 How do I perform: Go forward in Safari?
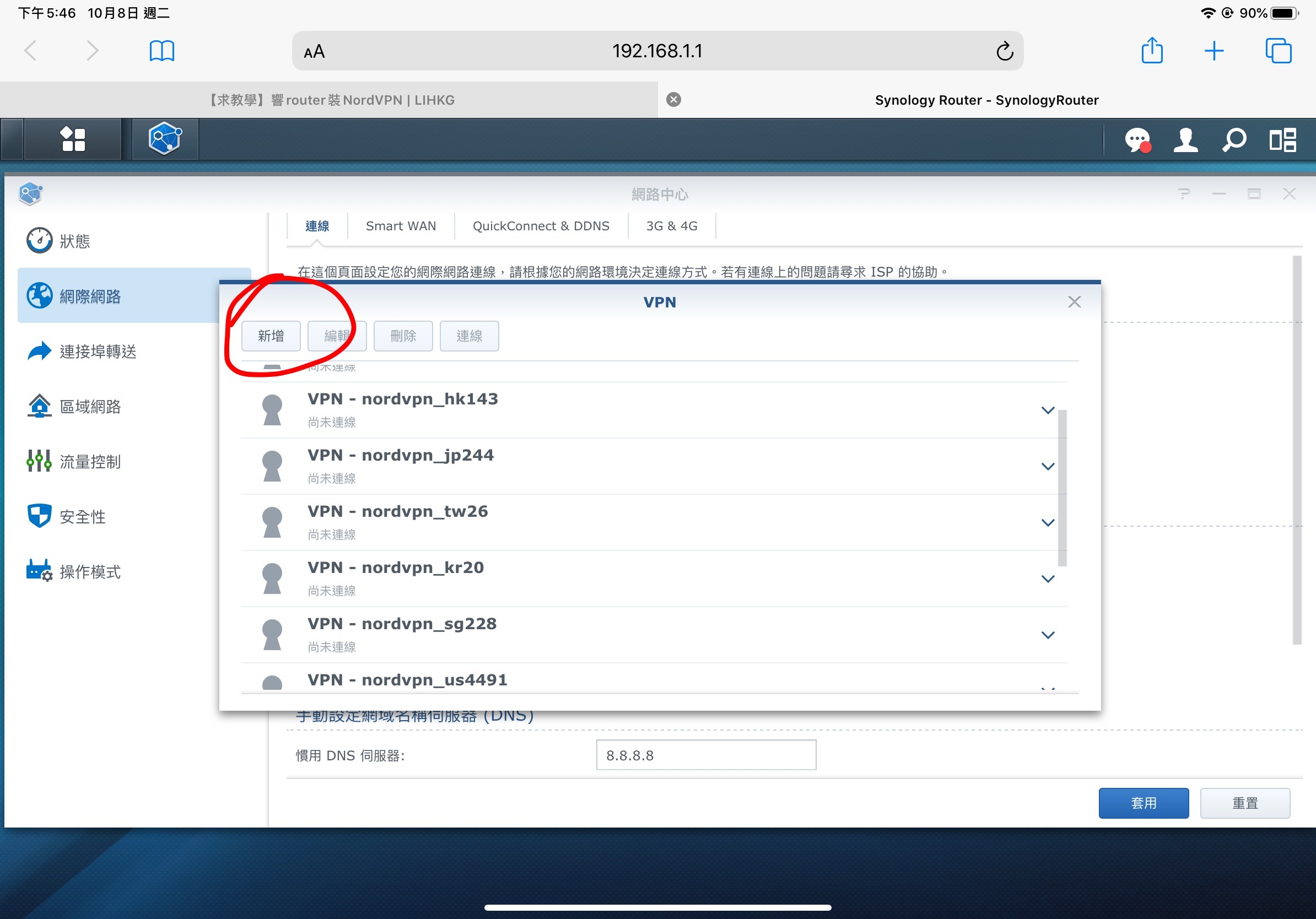[x=93, y=51]
